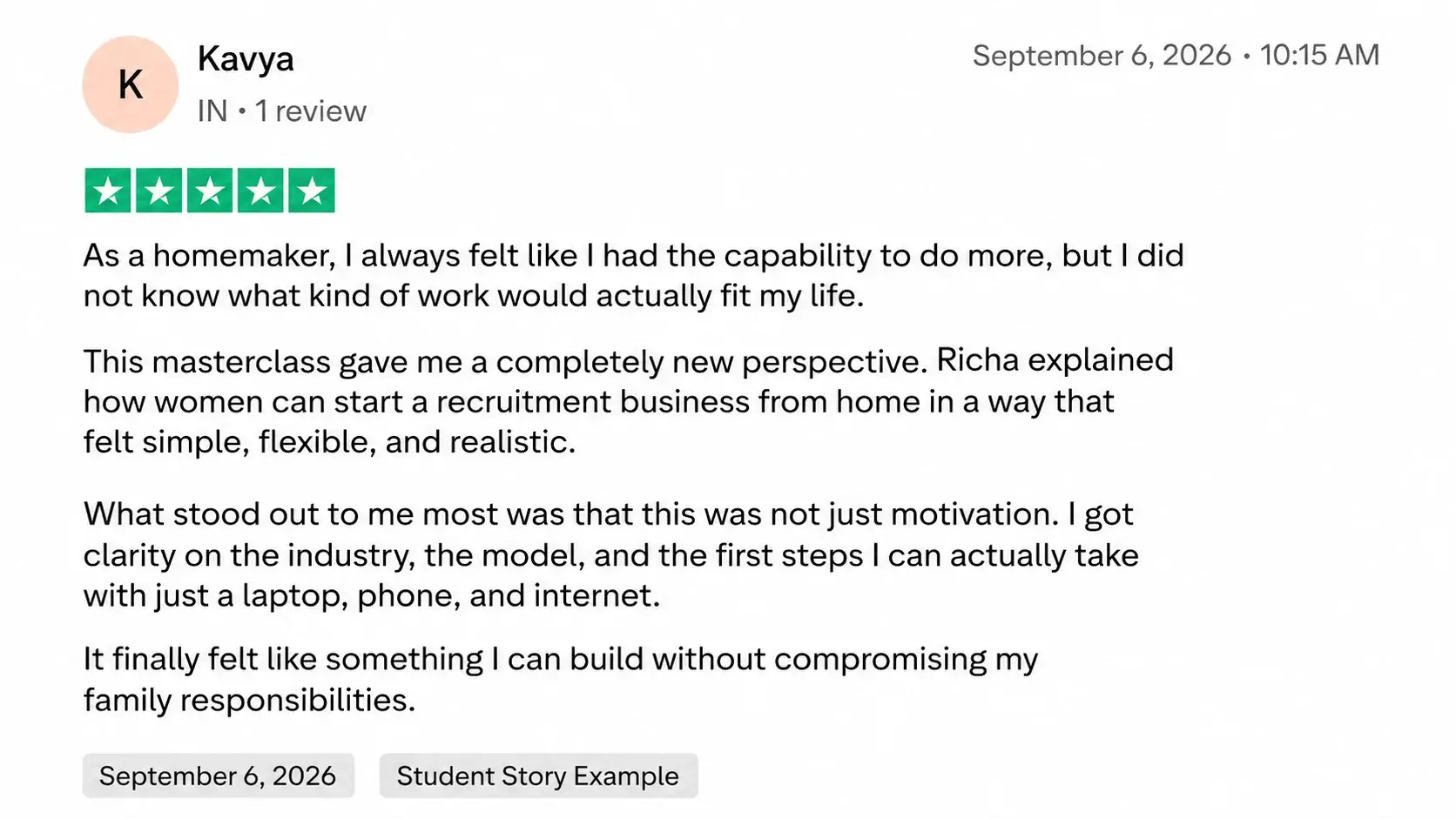Select the first green rating star
Viewport: 1456px width, 819px height.
pyautogui.click(x=108, y=190)
